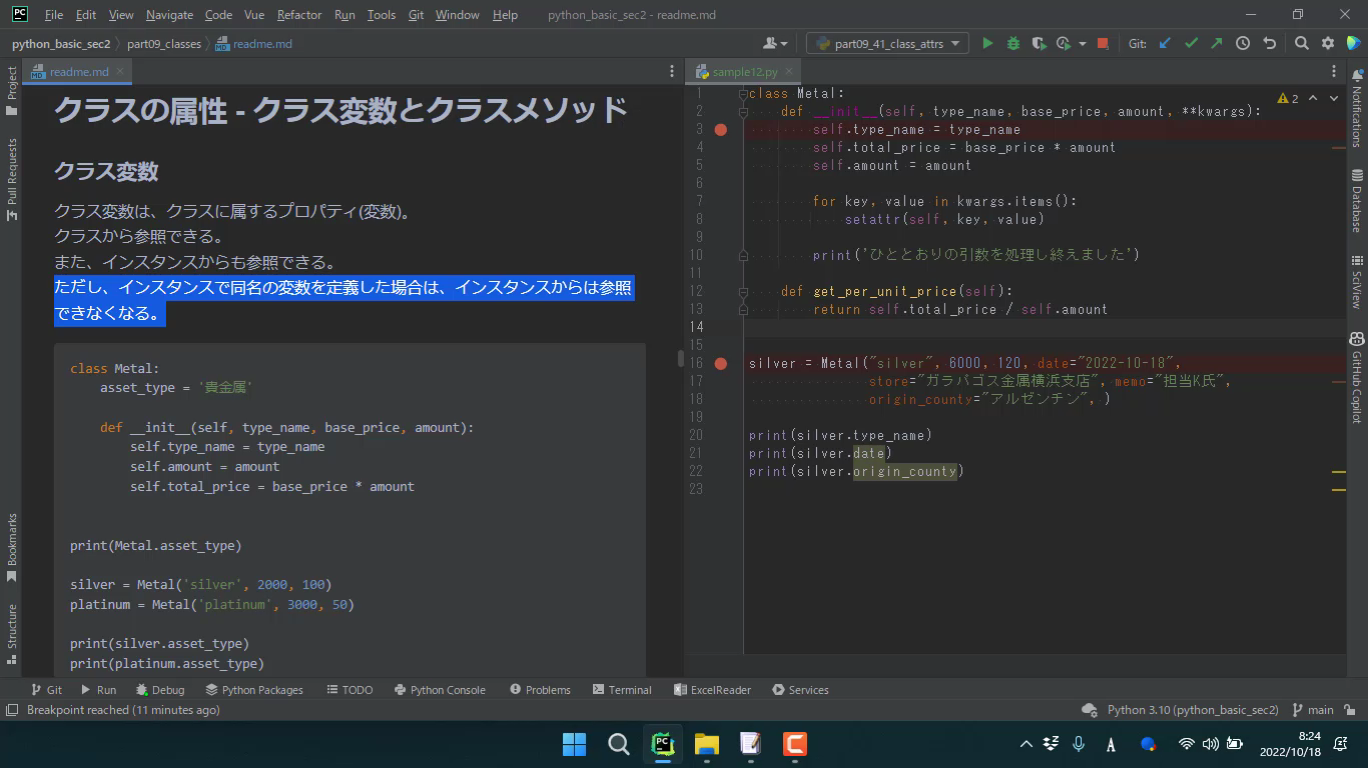Switch to the sample12.py editor tab
Screen dimensions: 1368x768
point(744,72)
